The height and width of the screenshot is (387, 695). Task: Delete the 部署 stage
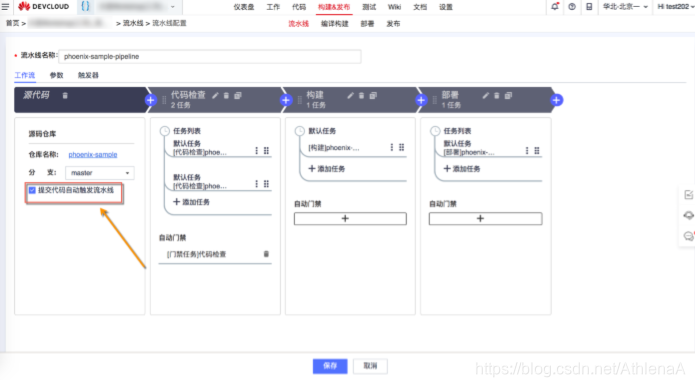coord(496,95)
